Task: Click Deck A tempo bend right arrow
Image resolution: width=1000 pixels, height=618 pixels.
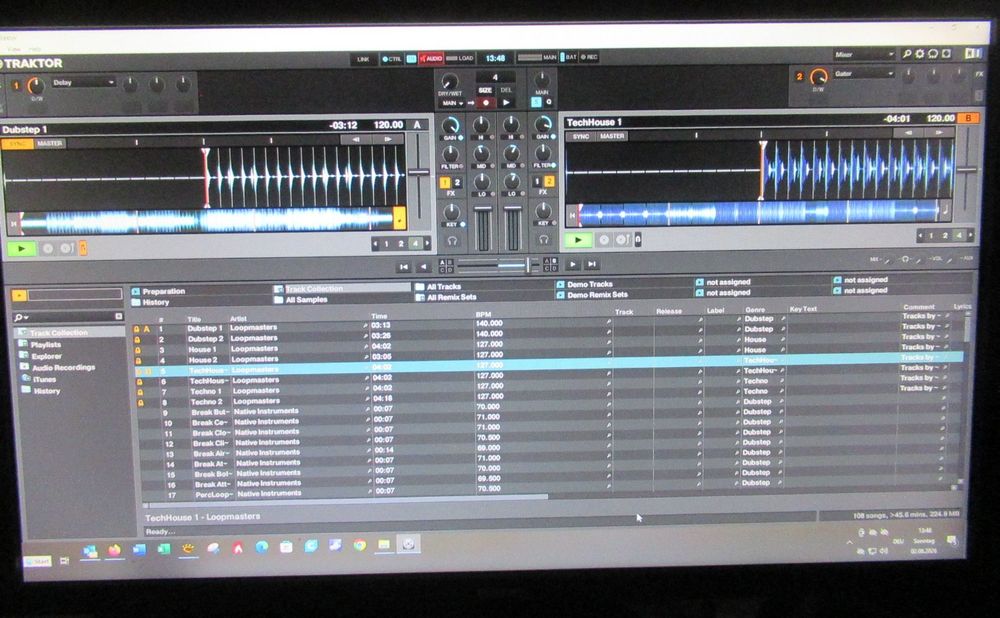Action: tap(387, 139)
